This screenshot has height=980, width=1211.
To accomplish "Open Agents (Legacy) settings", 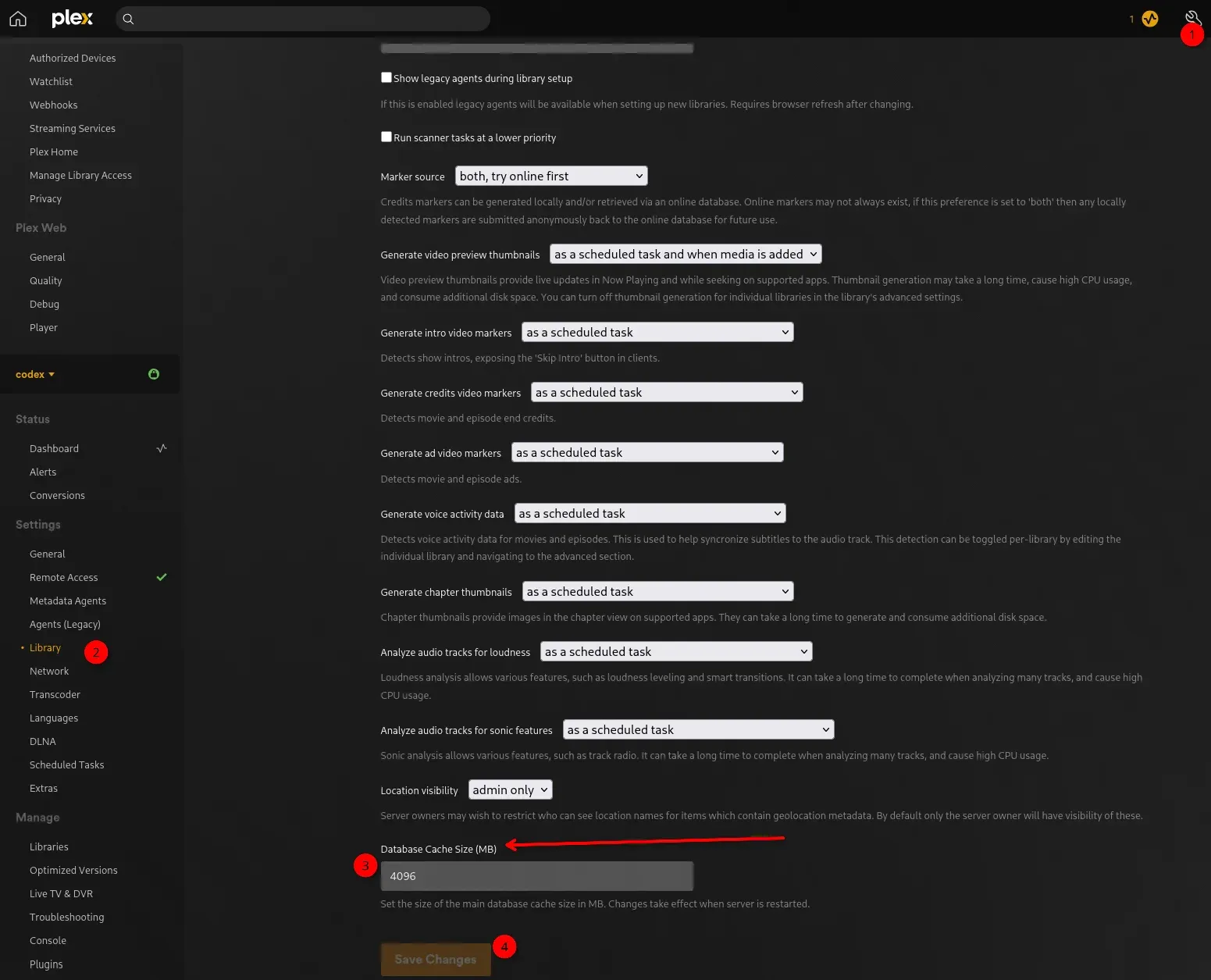I will [x=65, y=624].
